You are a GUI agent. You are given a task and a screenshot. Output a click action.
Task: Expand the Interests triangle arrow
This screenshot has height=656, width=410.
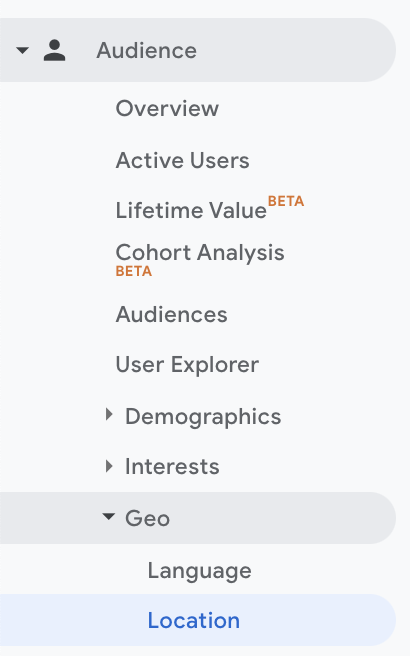[109, 466]
